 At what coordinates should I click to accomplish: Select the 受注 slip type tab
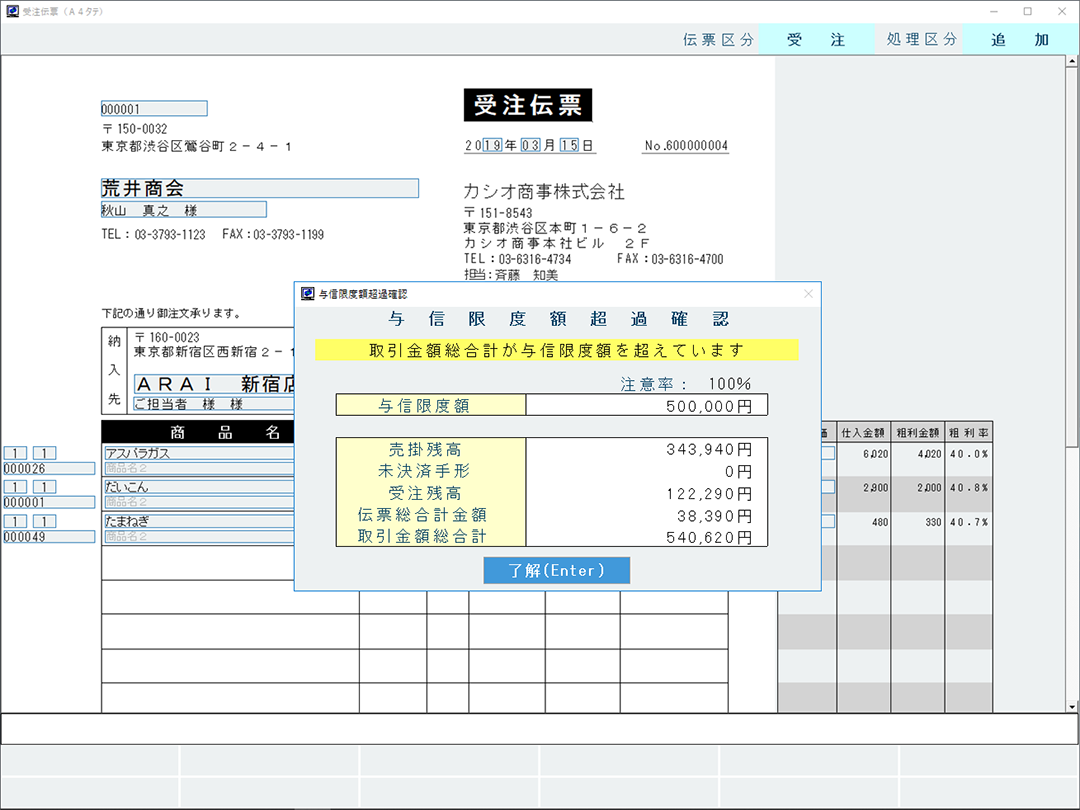point(816,40)
